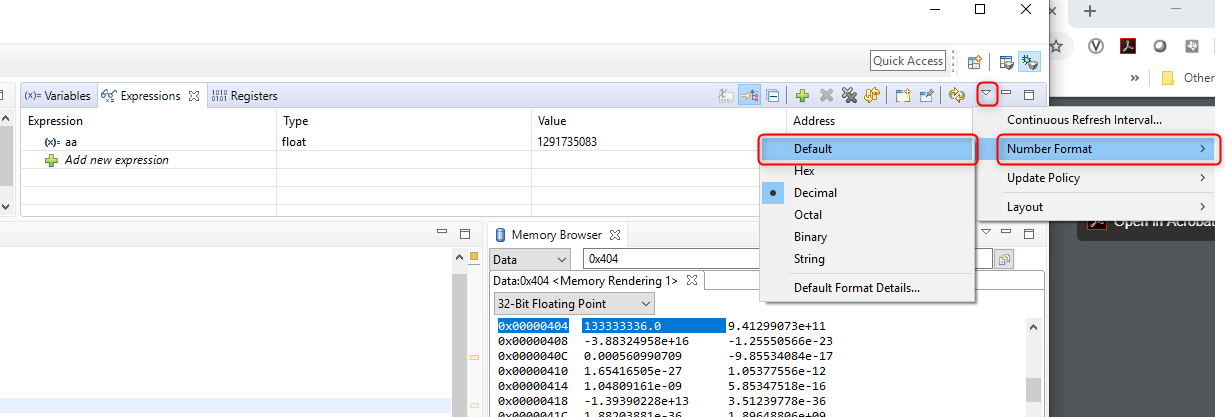Click the Memory Browser scrollbar up arrow
The image size is (1225, 417).
[x=1035, y=328]
